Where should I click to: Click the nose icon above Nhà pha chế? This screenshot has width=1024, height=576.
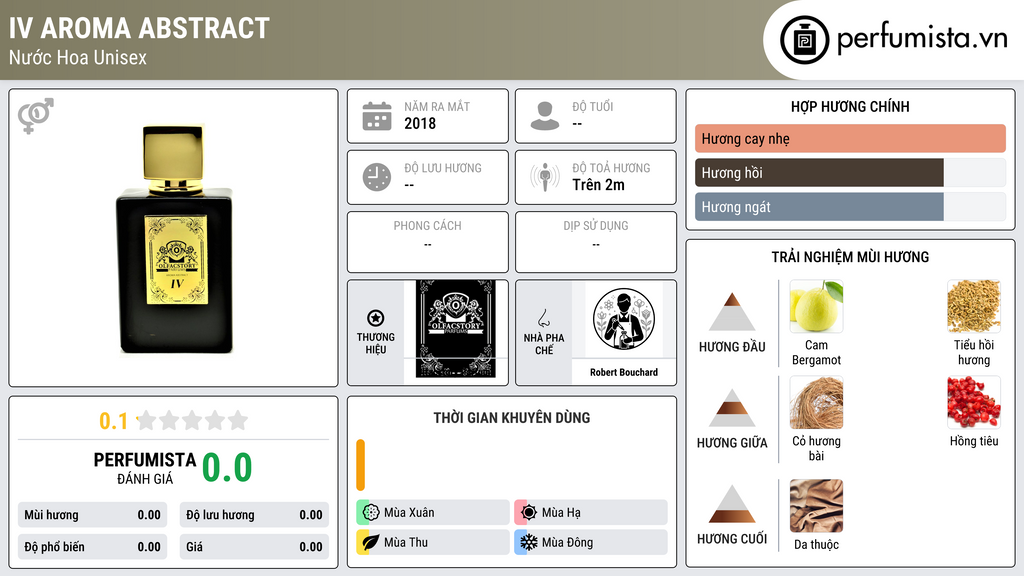[543, 318]
